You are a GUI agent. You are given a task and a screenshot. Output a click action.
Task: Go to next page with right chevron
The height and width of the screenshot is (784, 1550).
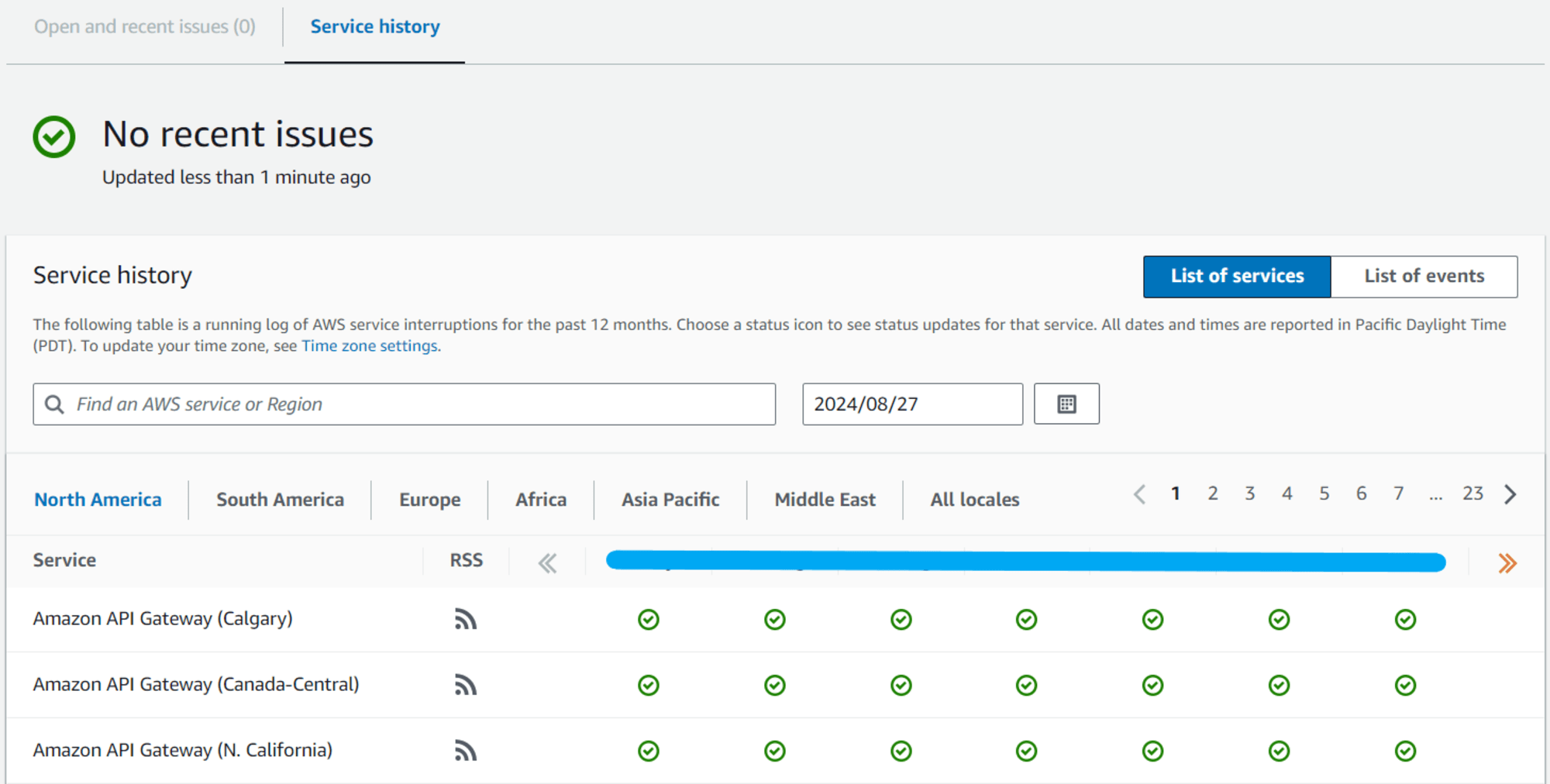[1510, 494]
